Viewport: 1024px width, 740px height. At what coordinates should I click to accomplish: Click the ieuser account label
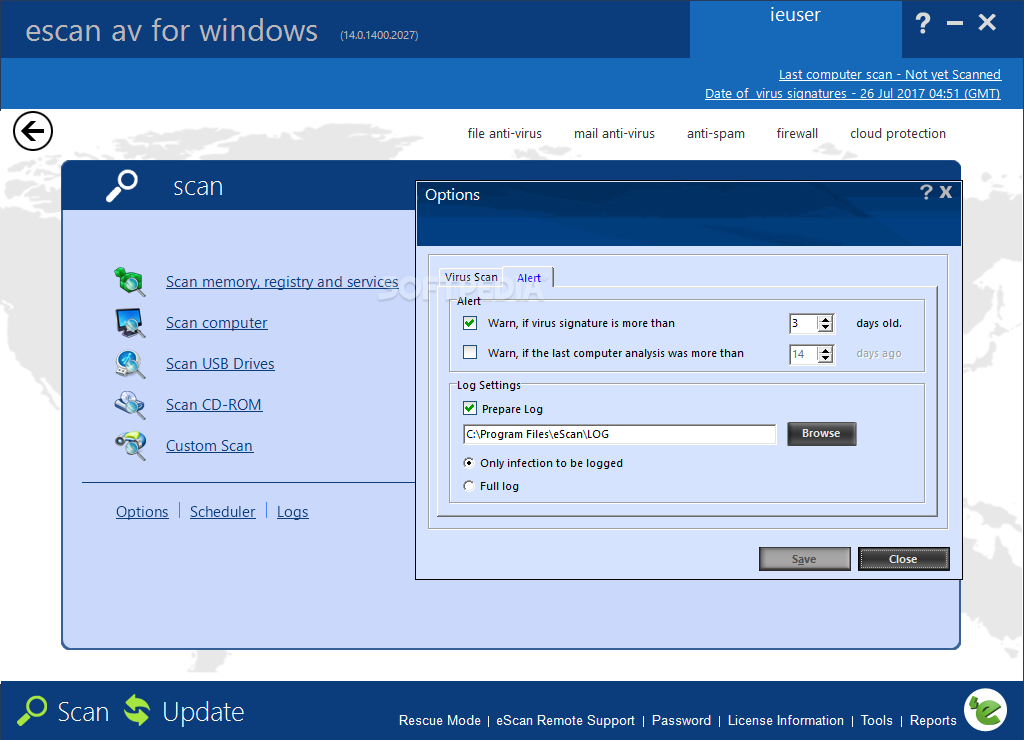(x=795, y=15)
